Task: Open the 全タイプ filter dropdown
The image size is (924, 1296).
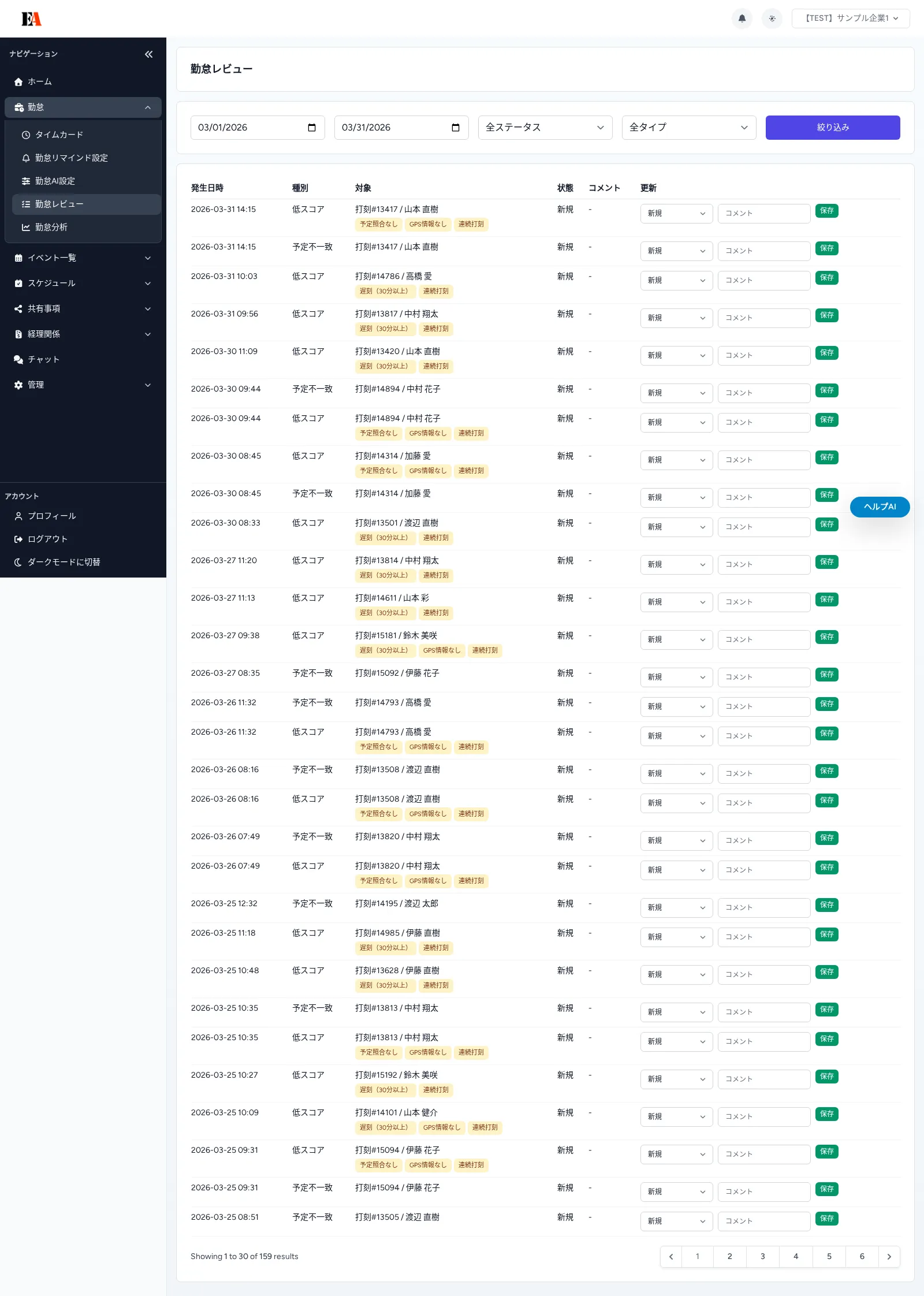Action: (x=688, y=128)
